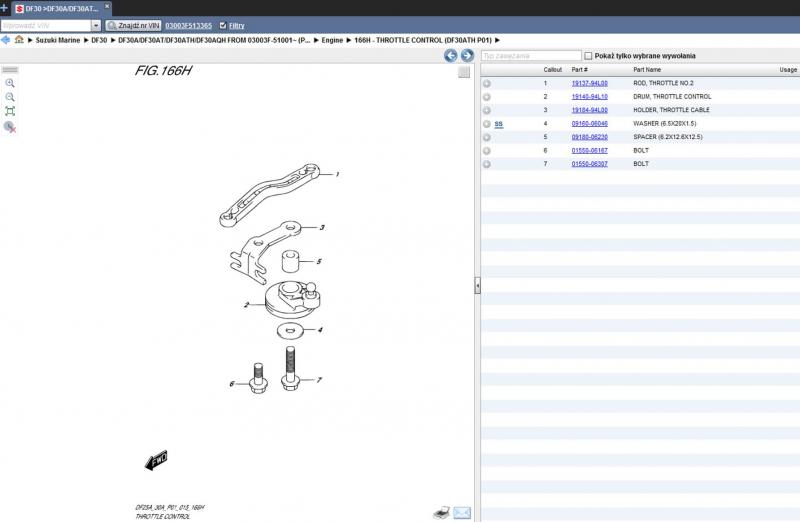
Task: Zoom out of the parts diagram
Action: coord(10,97)
